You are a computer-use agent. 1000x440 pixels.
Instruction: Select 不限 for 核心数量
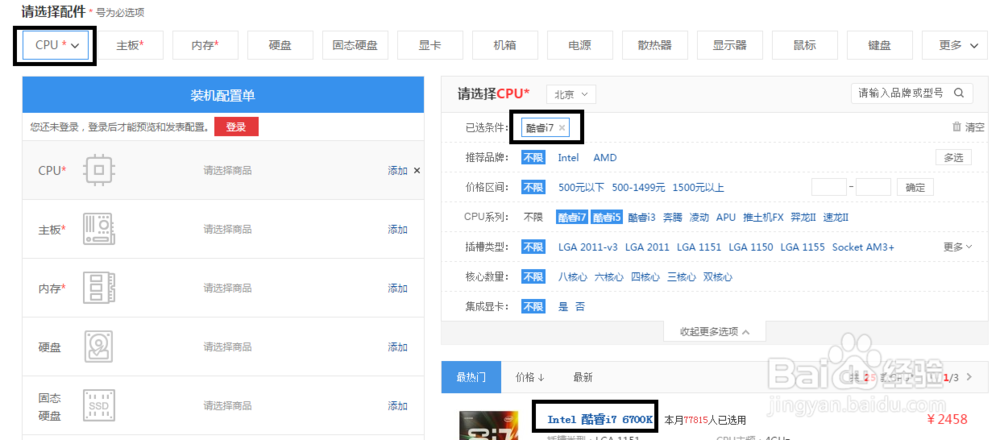coord(533,277)
